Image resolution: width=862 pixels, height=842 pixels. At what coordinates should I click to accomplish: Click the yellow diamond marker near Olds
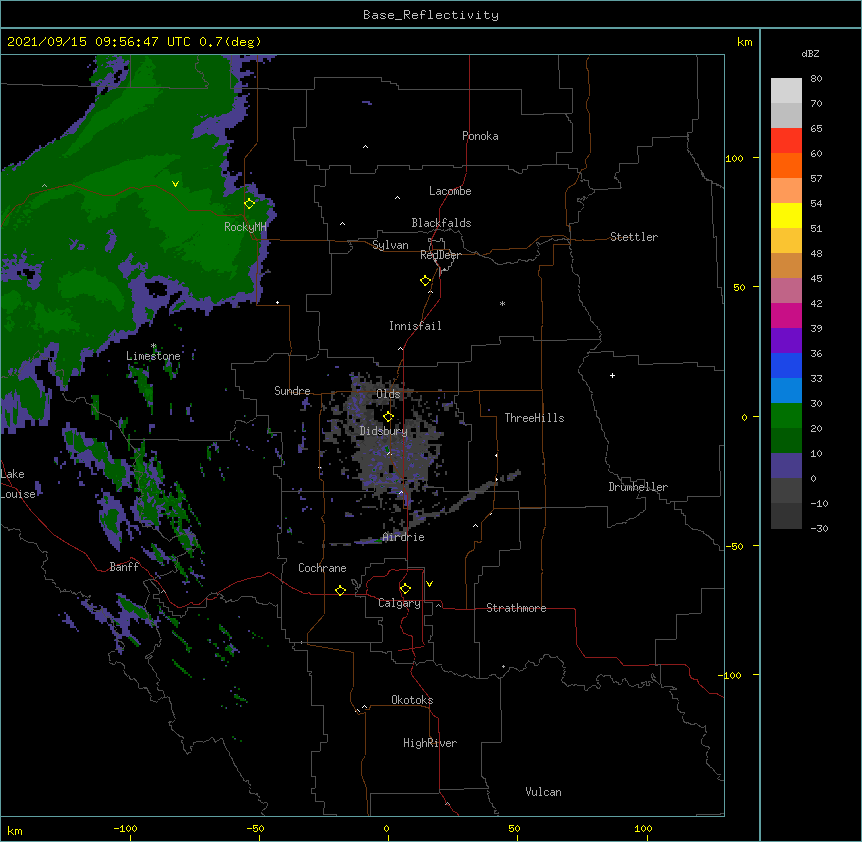pos(388,417)
